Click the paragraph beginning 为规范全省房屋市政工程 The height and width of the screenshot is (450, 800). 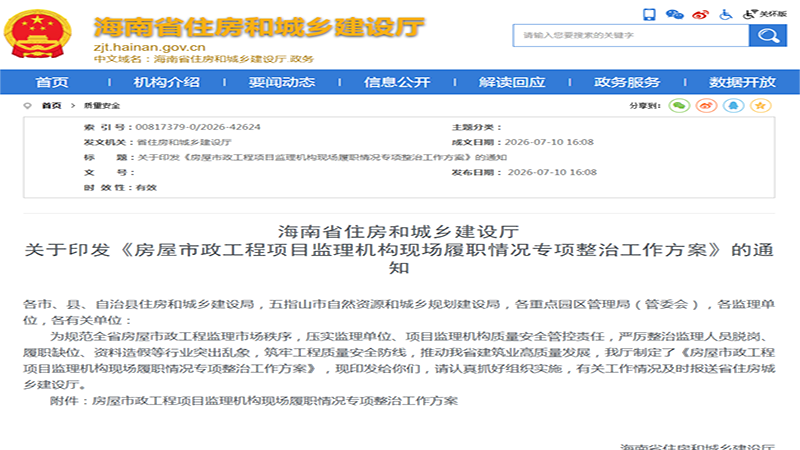click(399, 360)
